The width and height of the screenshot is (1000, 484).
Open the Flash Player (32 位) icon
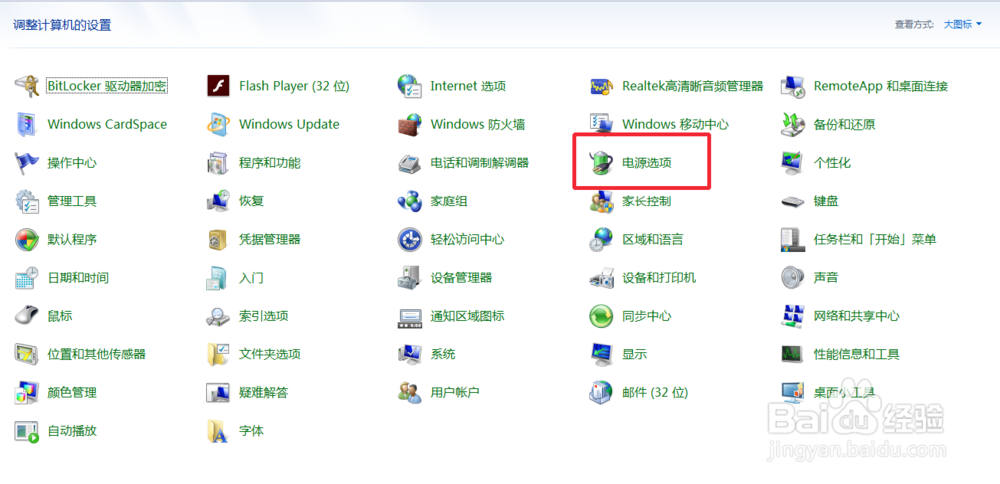(x=218, y=86)
